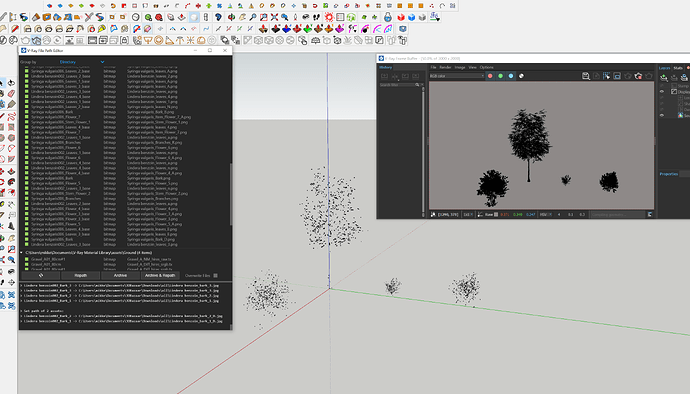Image resolution: width=690 pixels, height=394 pixels.
Task: Click the add layer icon in Layers panel
Action: 664,77
